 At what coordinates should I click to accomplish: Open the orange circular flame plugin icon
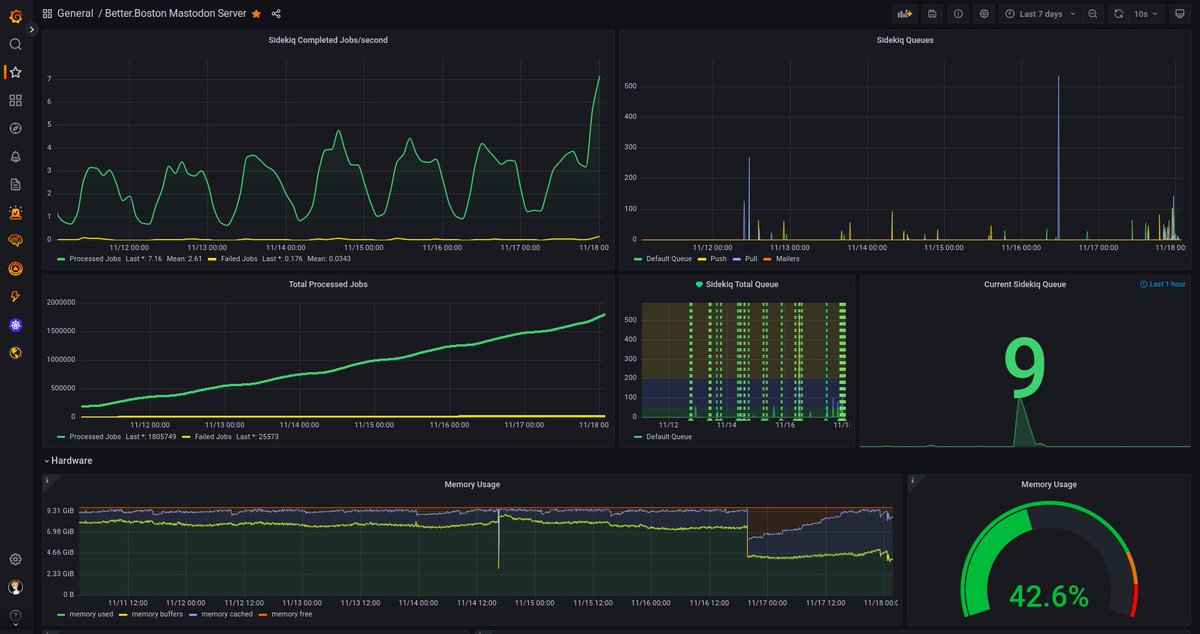click(15, 268)
